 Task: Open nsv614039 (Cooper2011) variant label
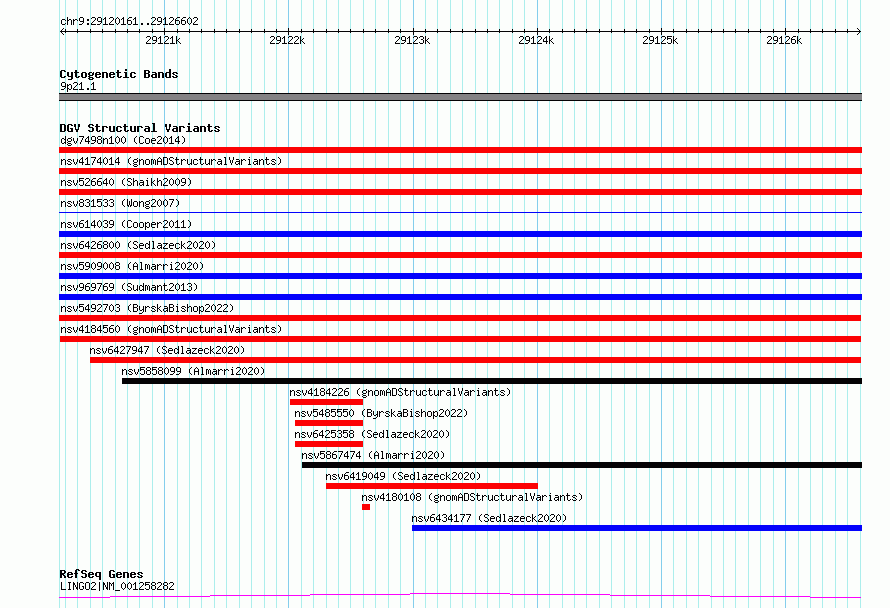pos(126,224)
